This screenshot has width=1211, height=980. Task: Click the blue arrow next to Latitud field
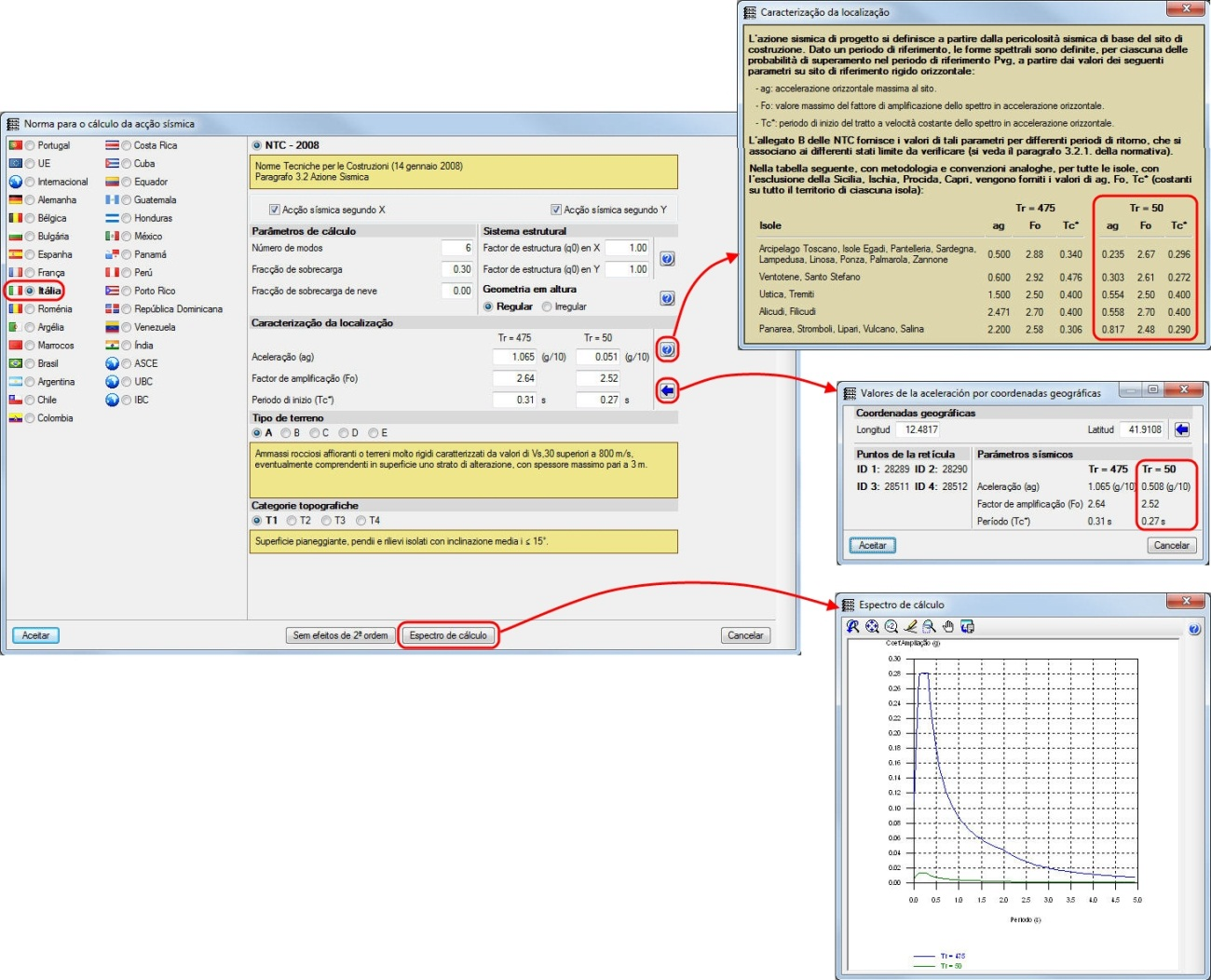1182,429
